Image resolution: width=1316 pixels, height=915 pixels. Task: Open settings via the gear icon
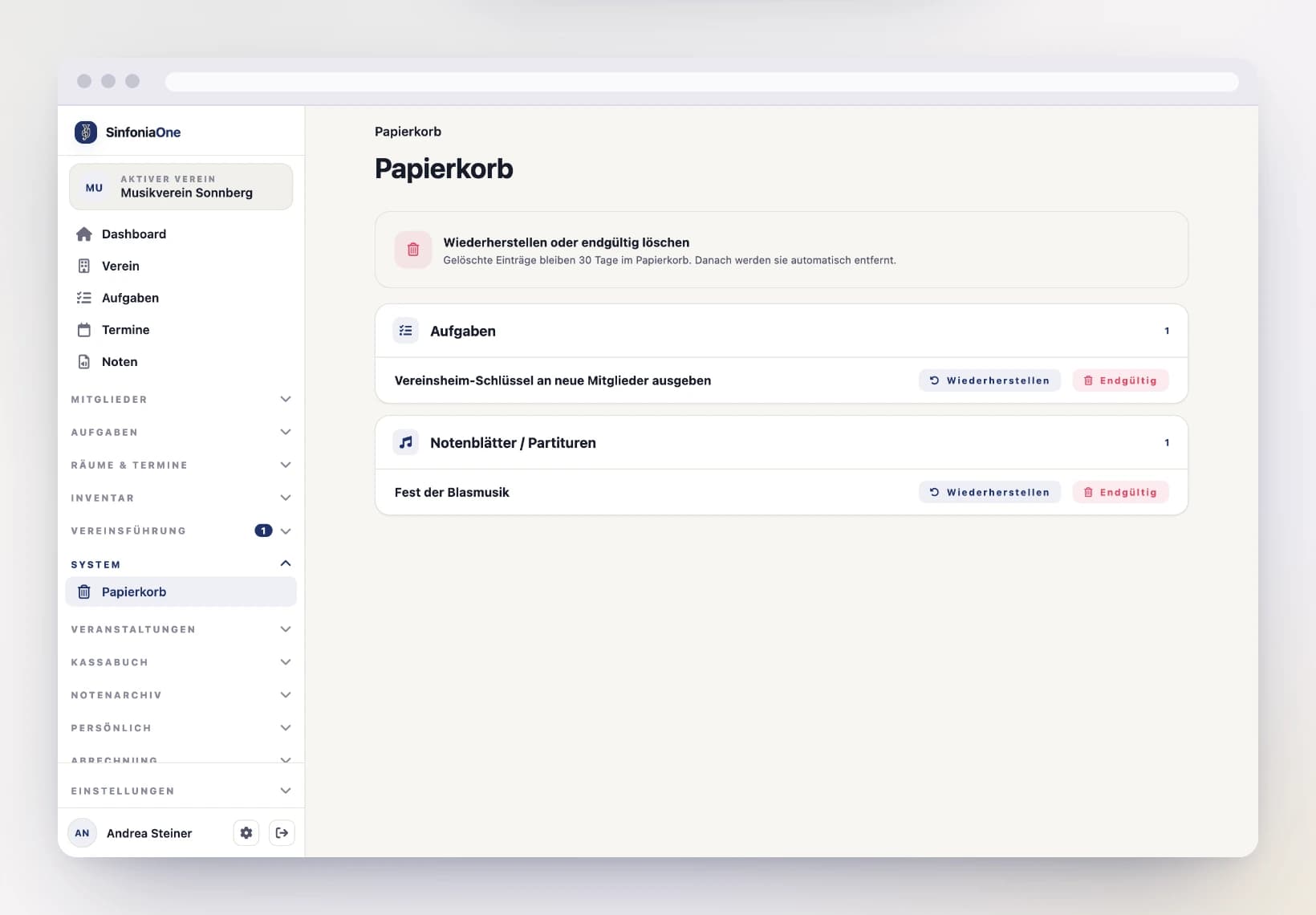246,833
